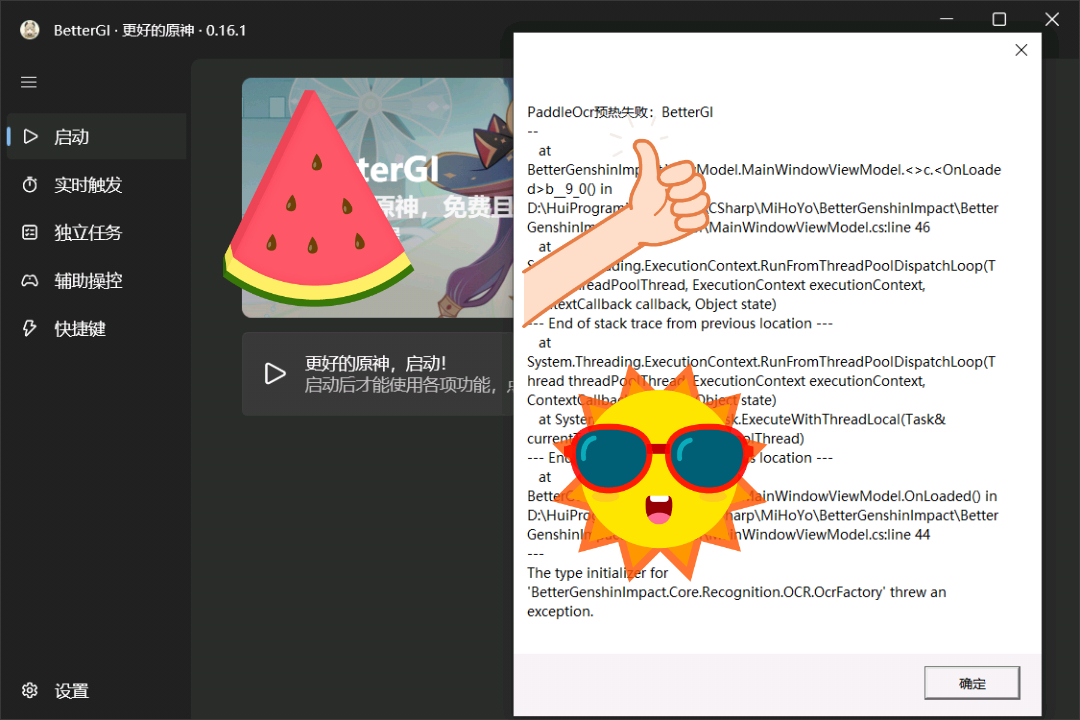This screenshot has width=1080, height=720.
Task: Click the stopwatch icon beside 实时触发
Action: click(x=30, y=185)
